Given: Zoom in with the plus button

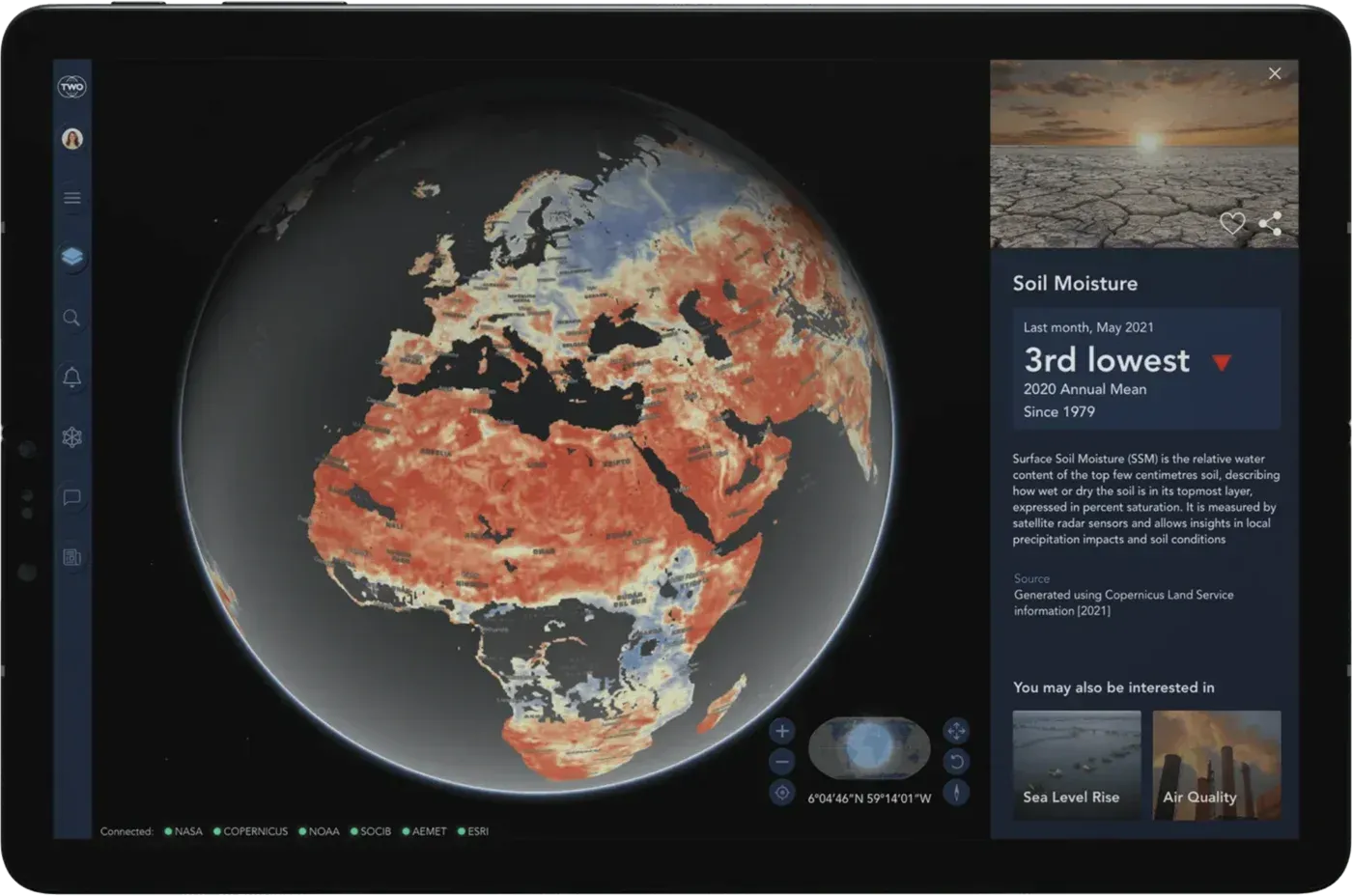Looking at the screenshot, I should 782,731.
